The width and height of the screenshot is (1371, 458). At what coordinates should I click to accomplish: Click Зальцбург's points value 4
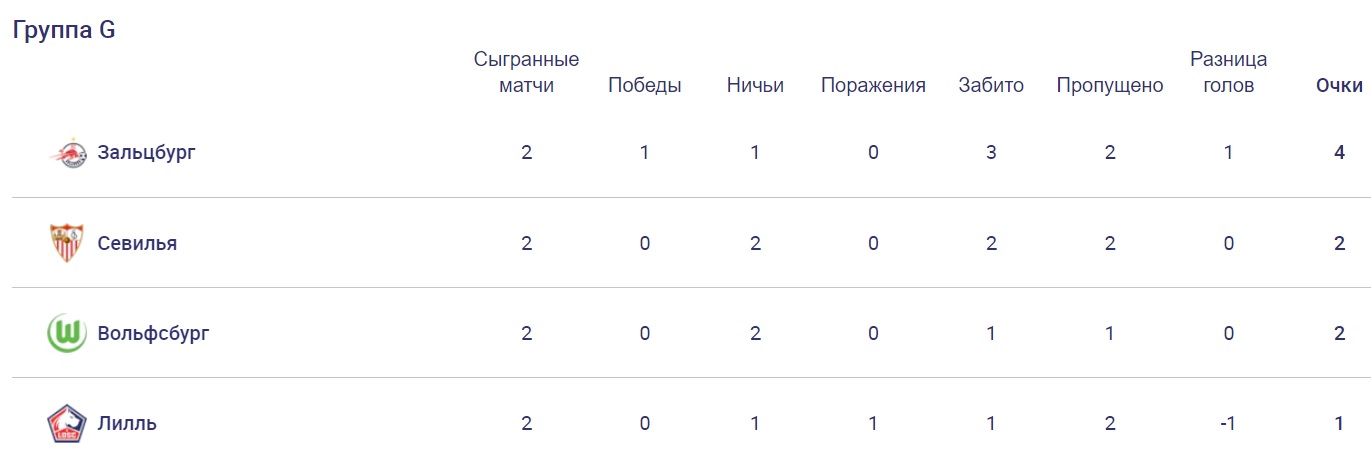pyautogui.click(x=1339, y=153)
